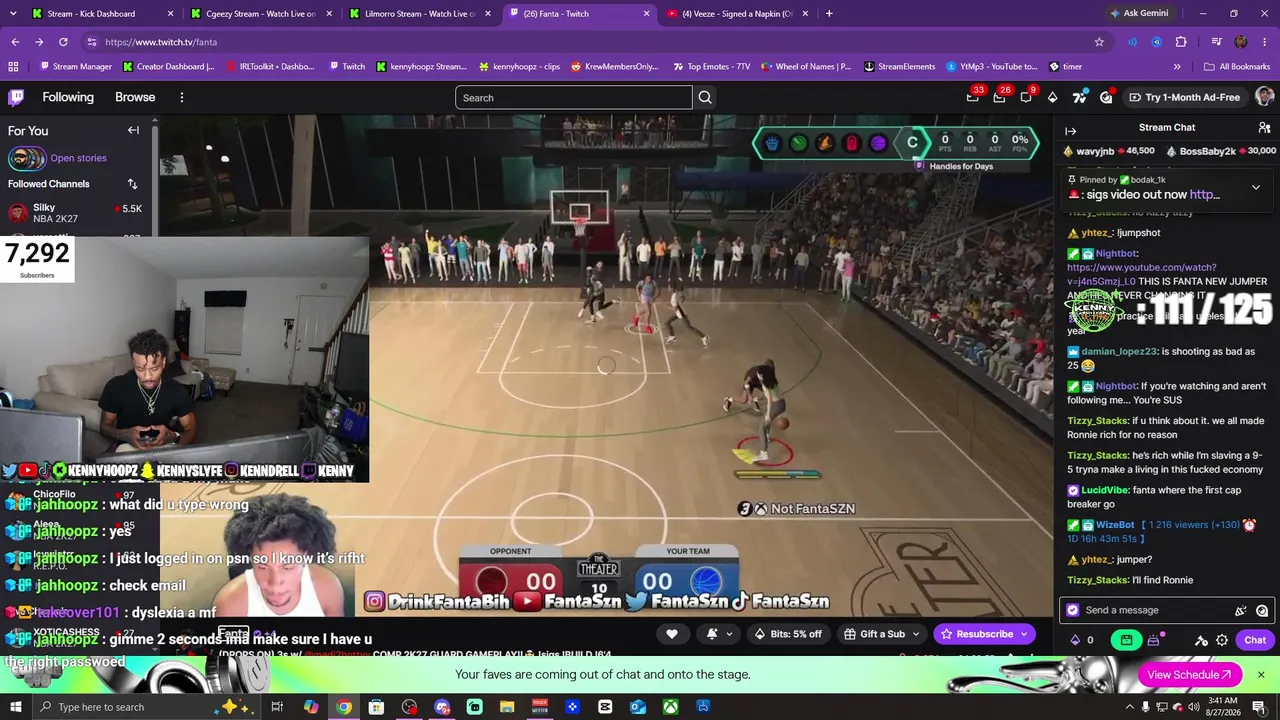1280x720 pixels.
Task: Open the notification bell dropdown
Action: [720, 634]
